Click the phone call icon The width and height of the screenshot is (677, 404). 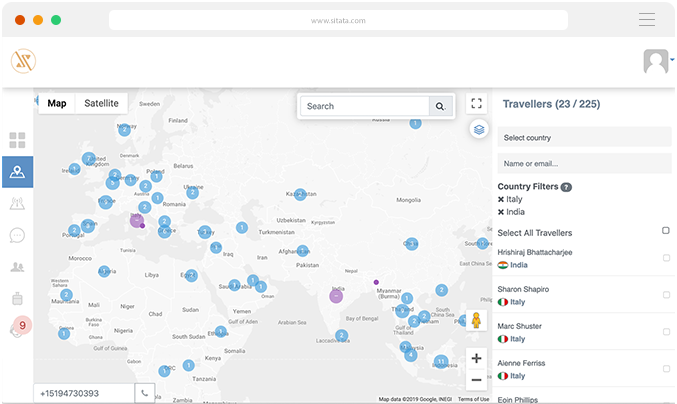coord(145,393)
